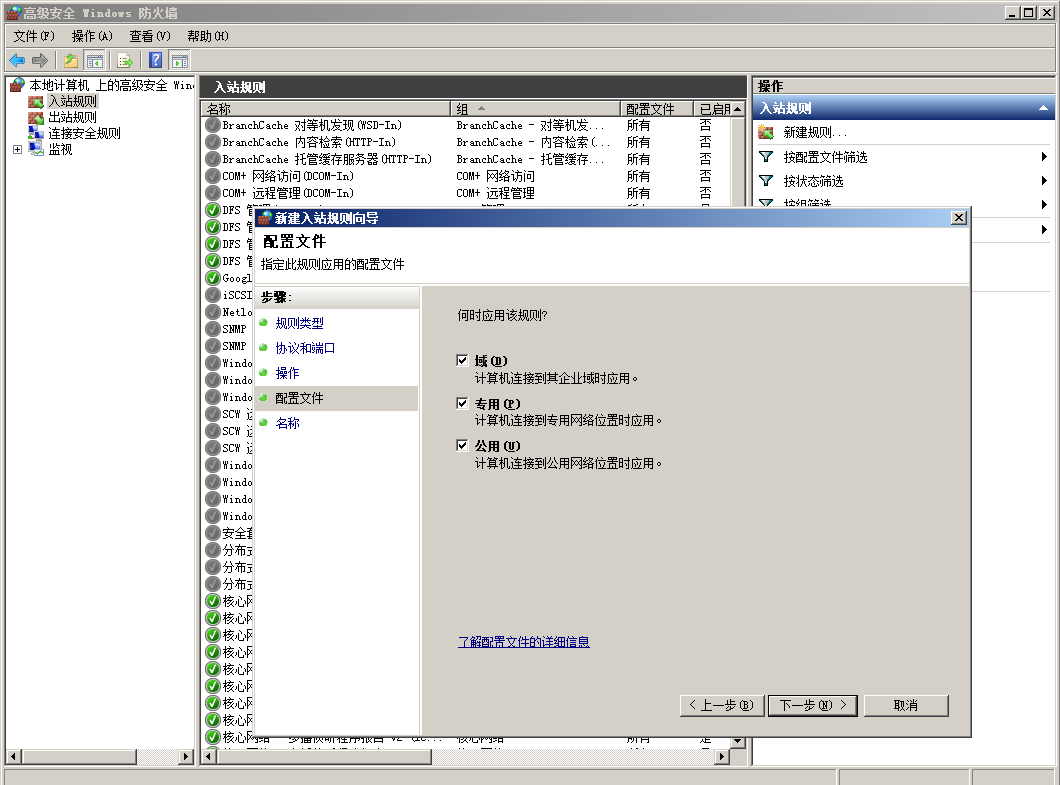
Task: Uncheck the 域 checkbox
Action: [461, 360]
